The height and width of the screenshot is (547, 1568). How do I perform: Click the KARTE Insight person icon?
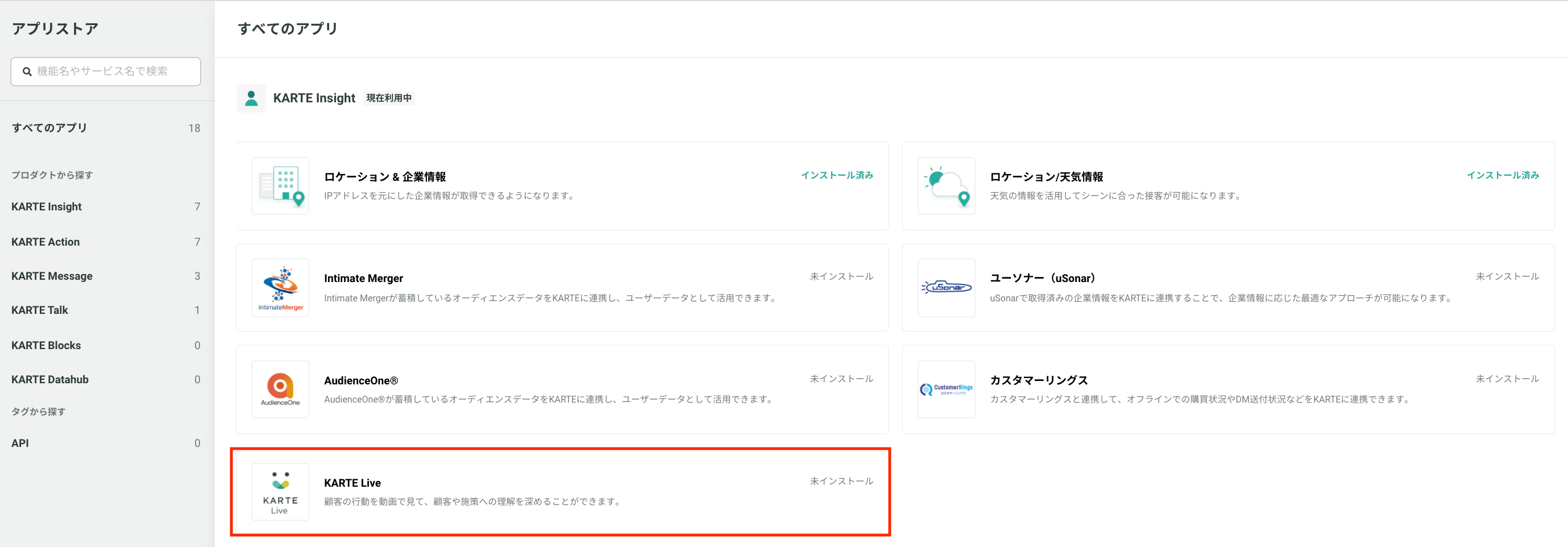point(251,98)
